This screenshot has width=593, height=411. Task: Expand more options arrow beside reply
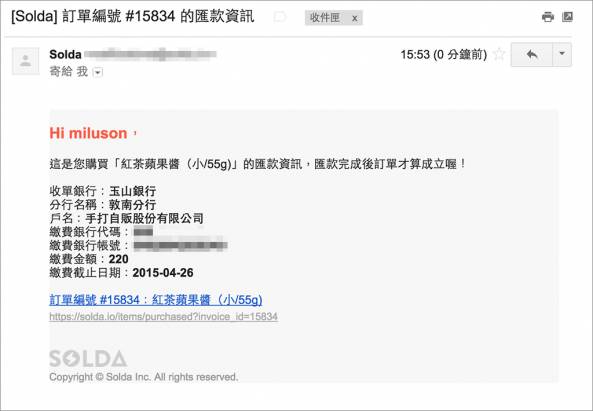coord(562,55)
